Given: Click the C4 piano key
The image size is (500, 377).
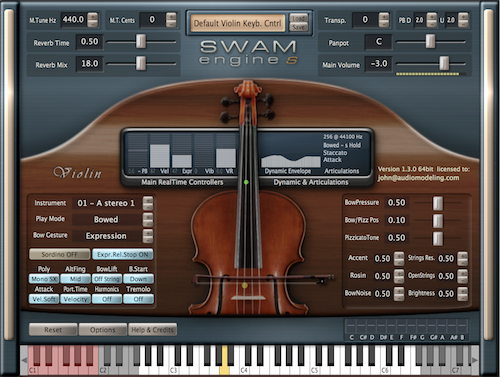Looking at the screenshot, I should pyautogui.click(x=244, y=368).
